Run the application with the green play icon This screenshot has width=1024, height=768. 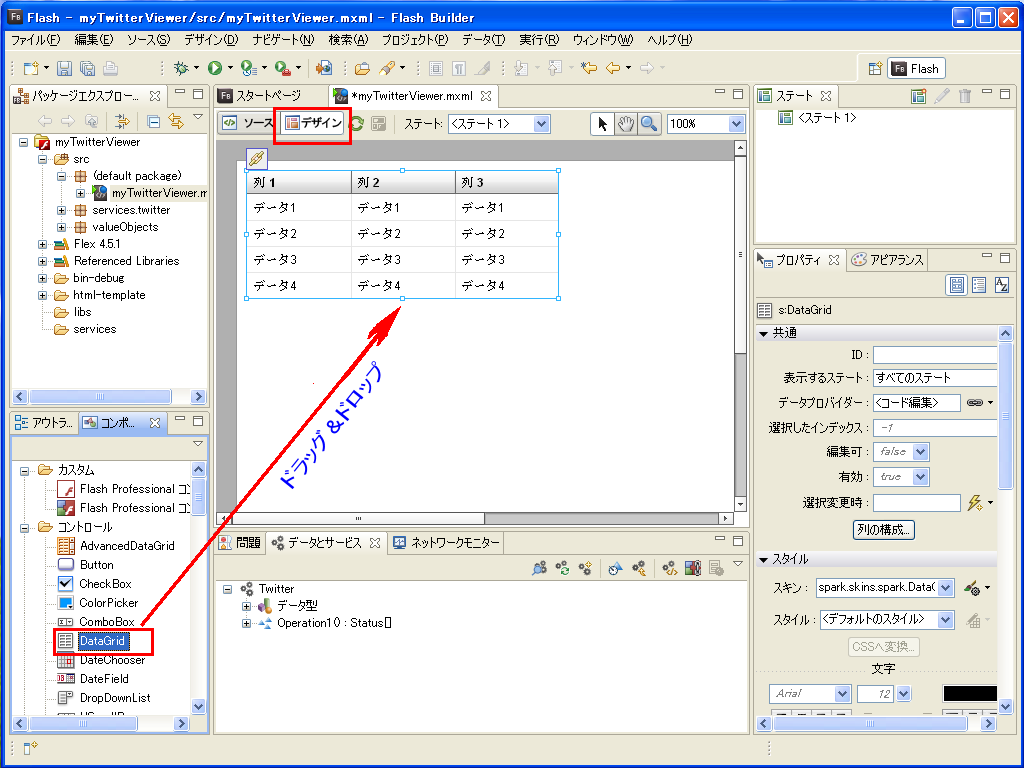215,68
